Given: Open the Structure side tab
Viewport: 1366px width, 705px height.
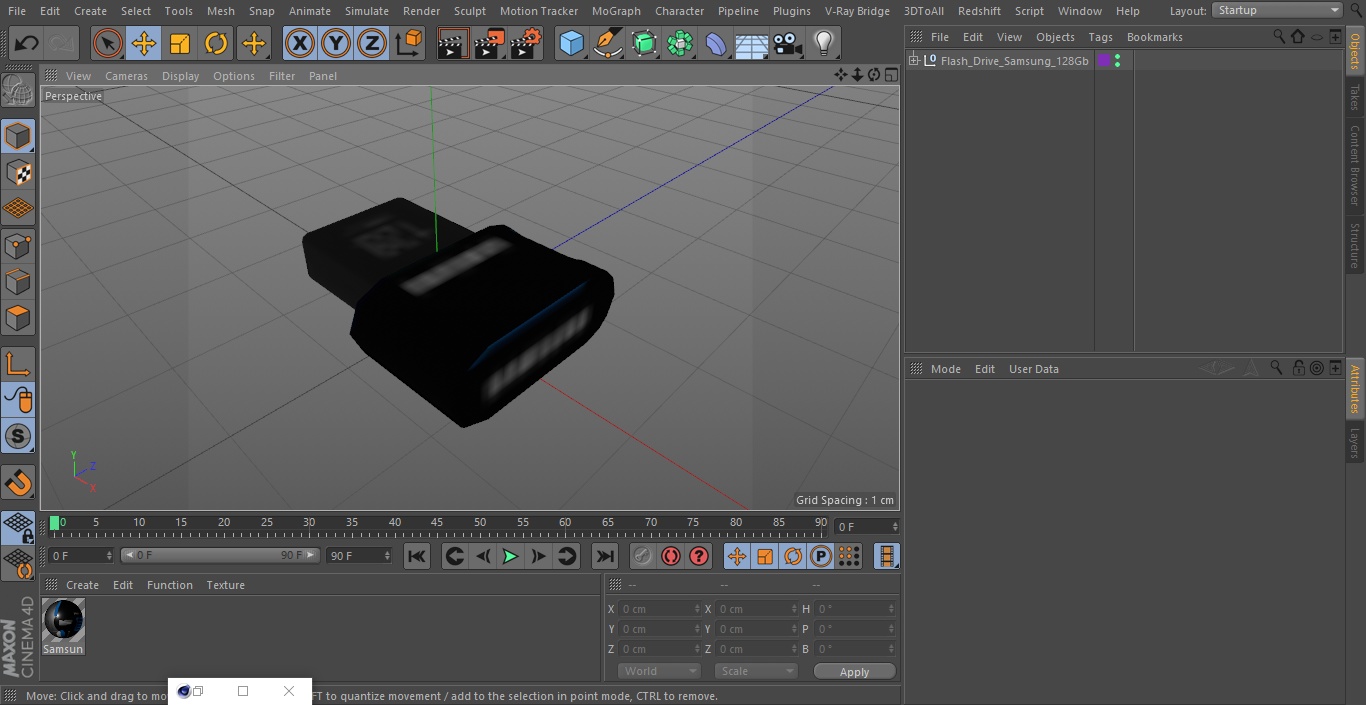Looking at the screenshot, I should point(1355,245).
